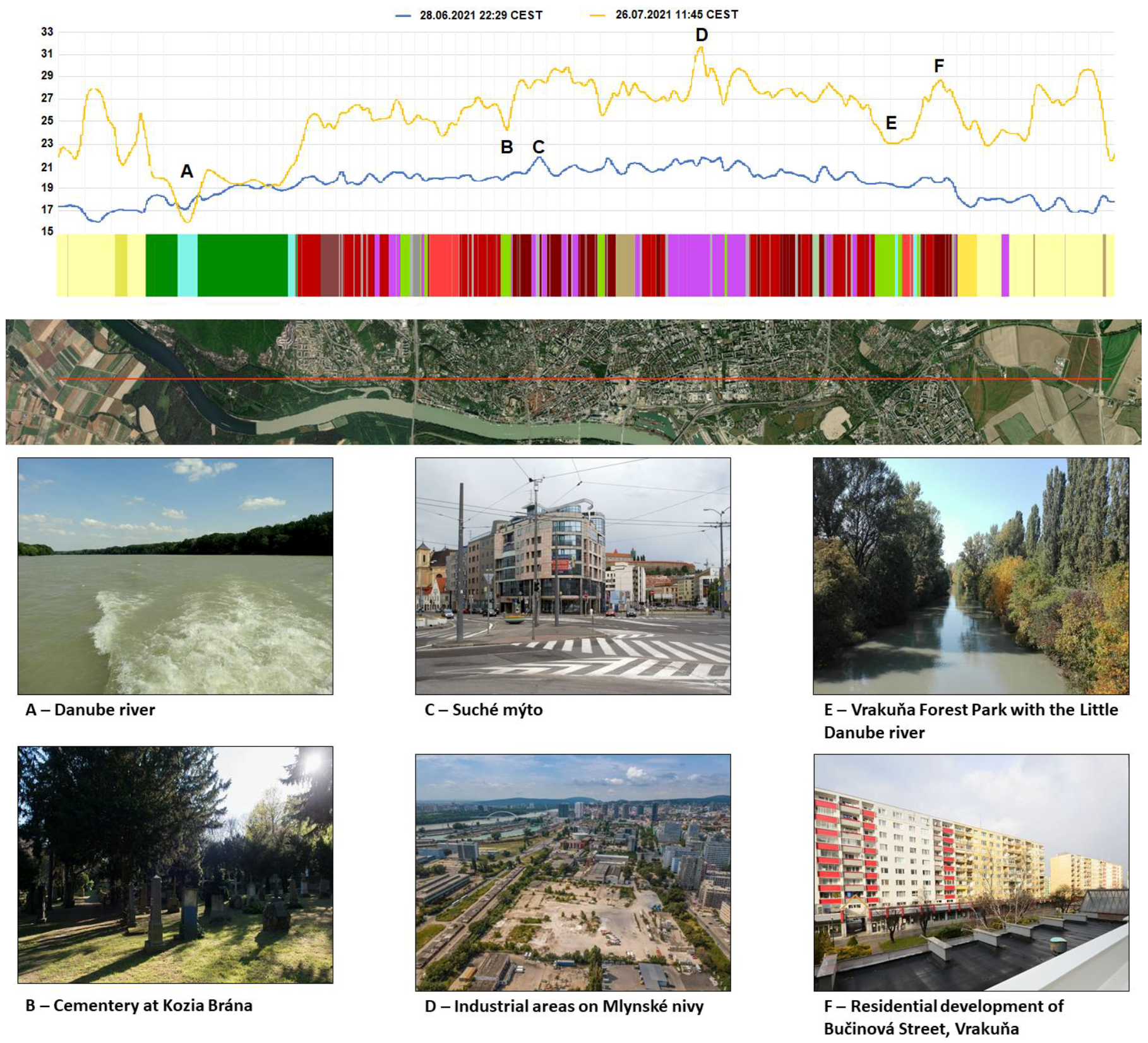
Task: Click the letter F label on the temperature chart
Action: (x=939, y=66)
